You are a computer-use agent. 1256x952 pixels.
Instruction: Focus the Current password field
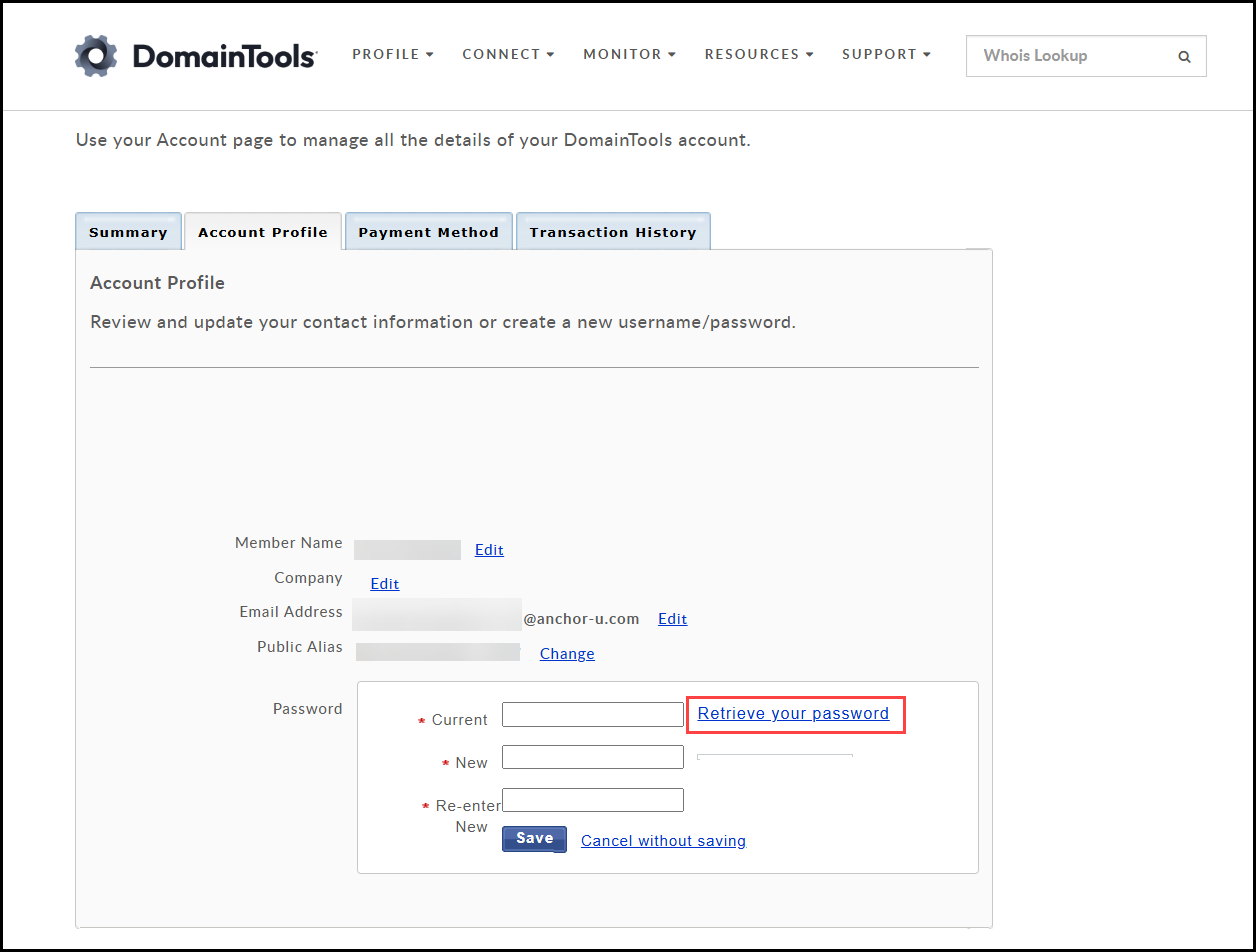(592, 714)
